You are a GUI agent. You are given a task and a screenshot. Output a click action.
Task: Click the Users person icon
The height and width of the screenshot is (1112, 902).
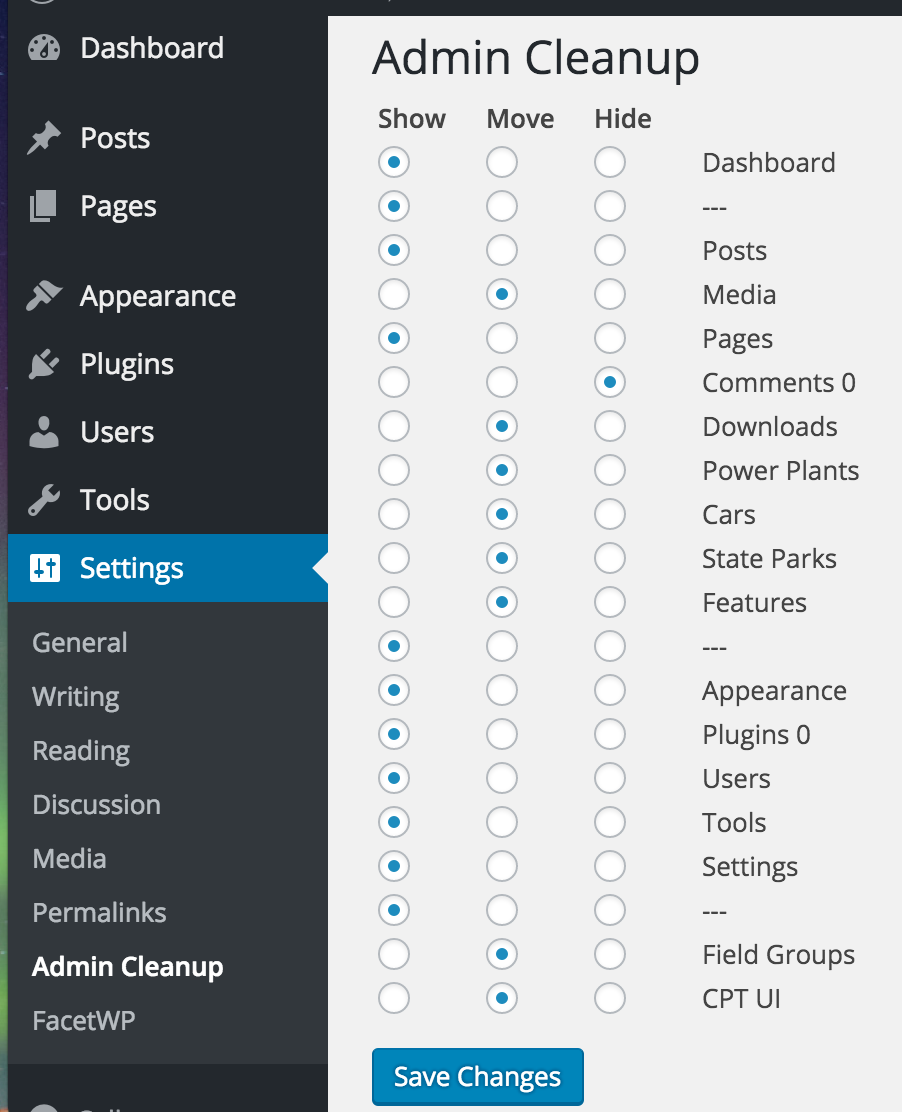(x=45, y=433)
